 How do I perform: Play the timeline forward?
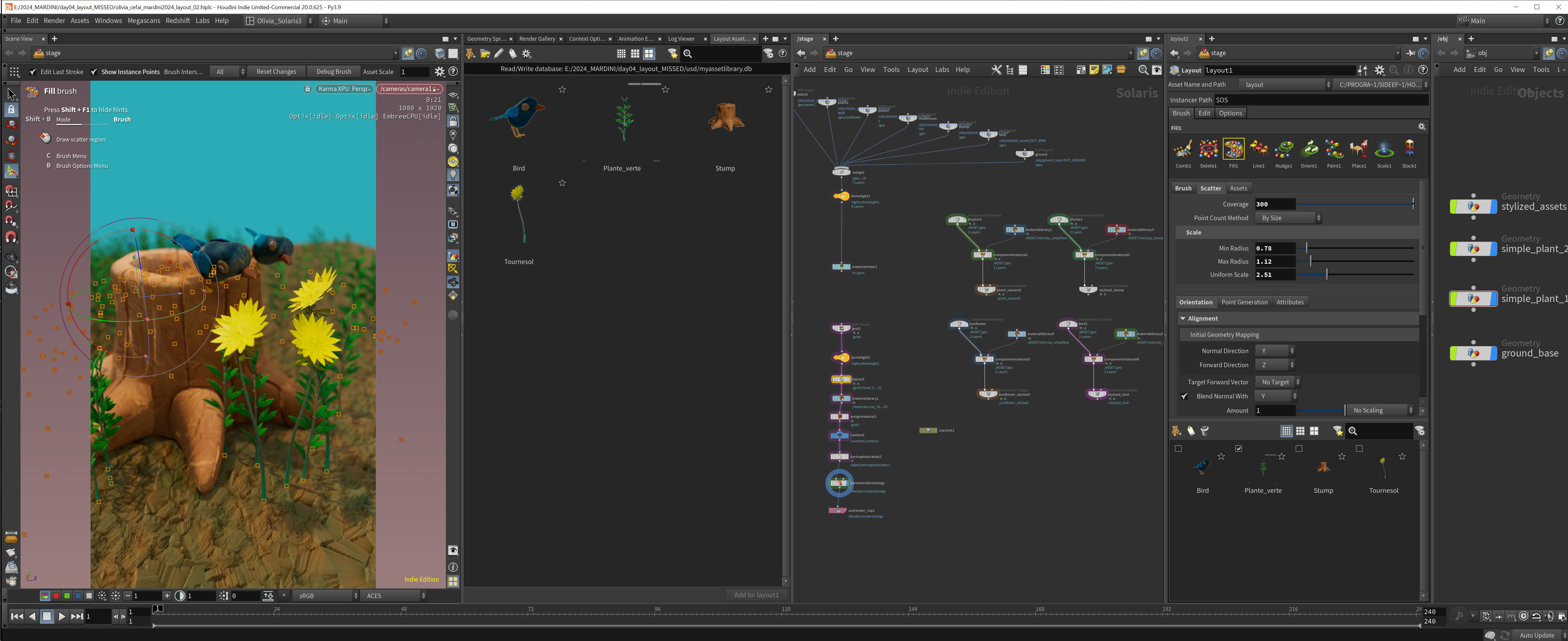[62, 616]
